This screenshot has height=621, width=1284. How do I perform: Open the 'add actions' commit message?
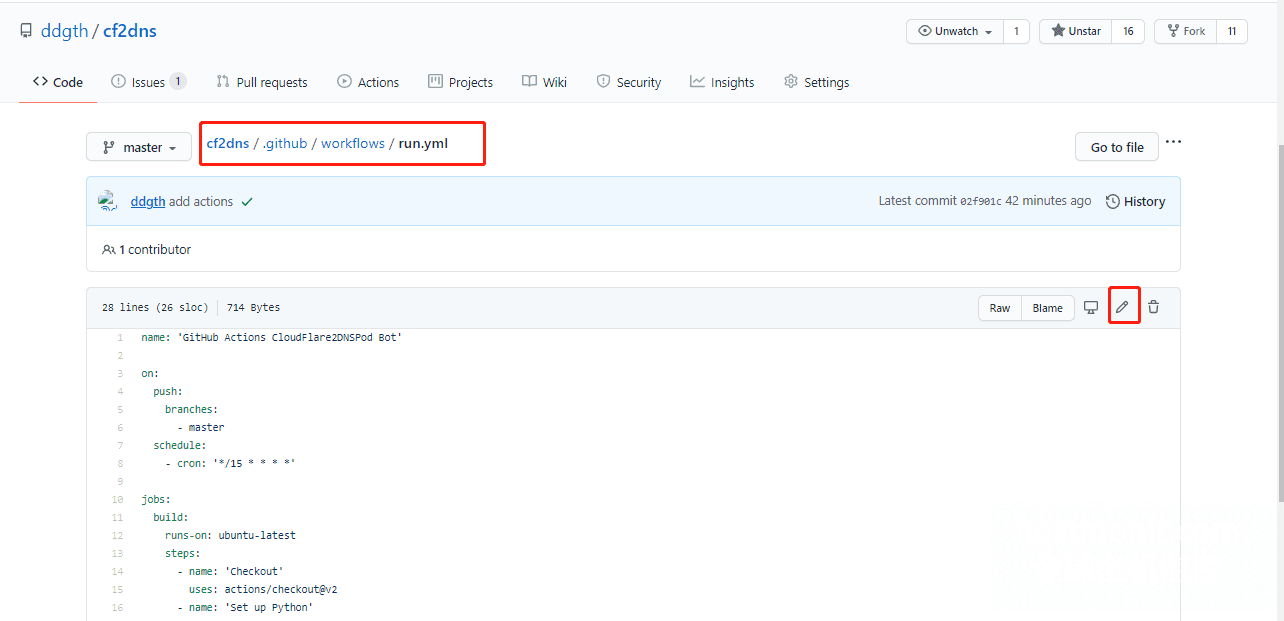click(x=201, y=201)
